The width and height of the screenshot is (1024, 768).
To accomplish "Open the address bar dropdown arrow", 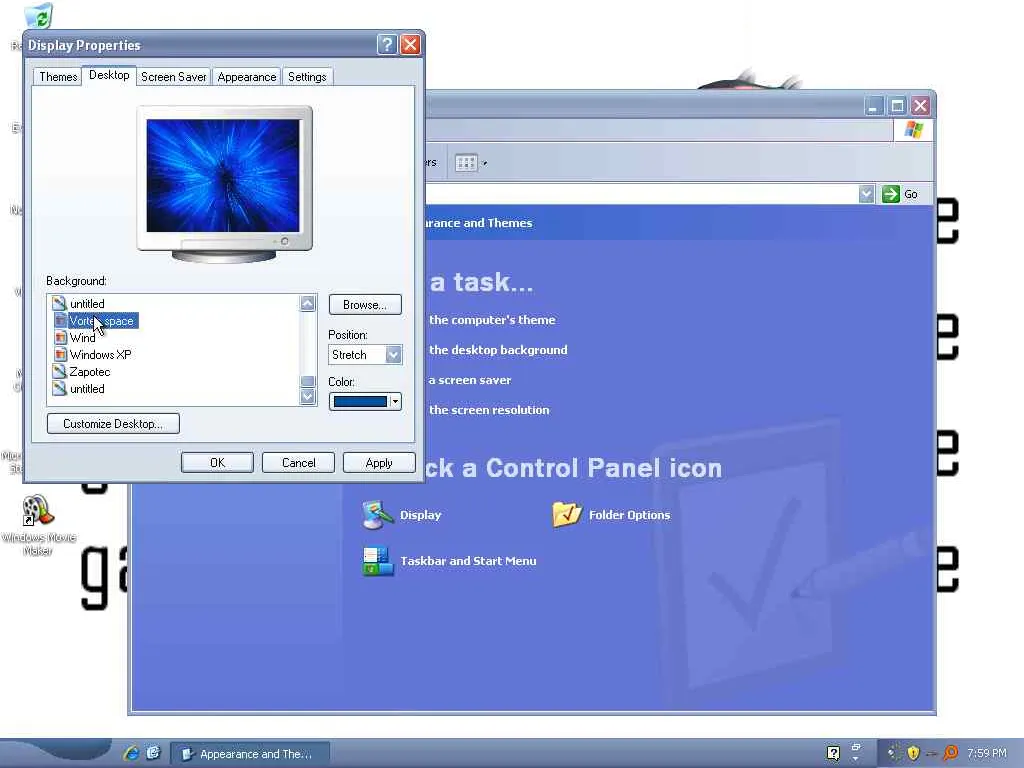I will pos(866,194).
